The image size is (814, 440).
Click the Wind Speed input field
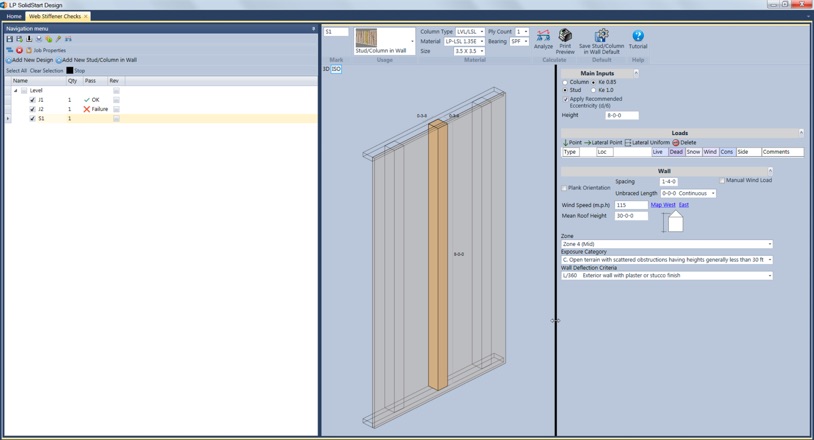[x=630, y=205]
